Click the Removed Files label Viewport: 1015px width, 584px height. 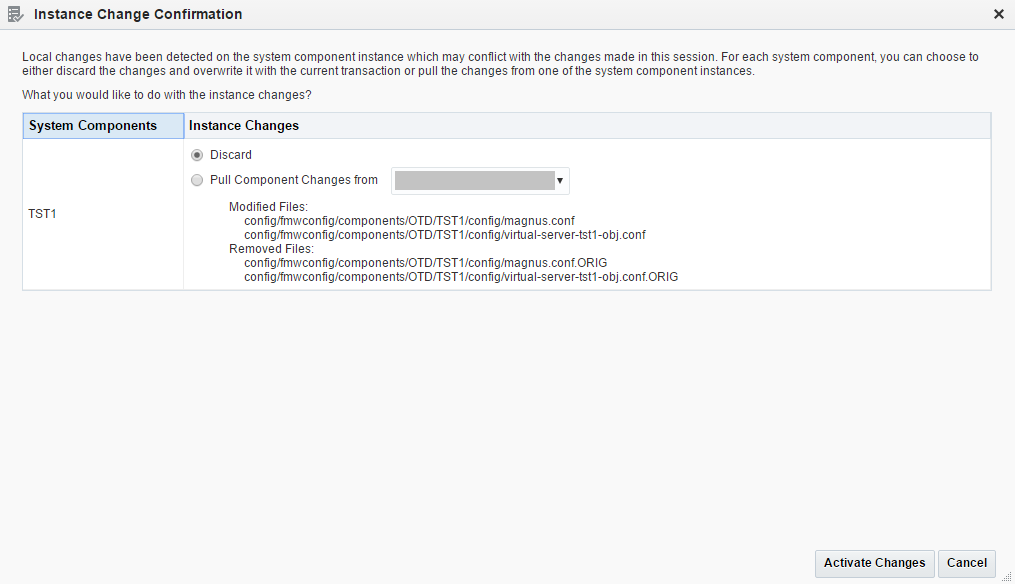pos(271,249)
